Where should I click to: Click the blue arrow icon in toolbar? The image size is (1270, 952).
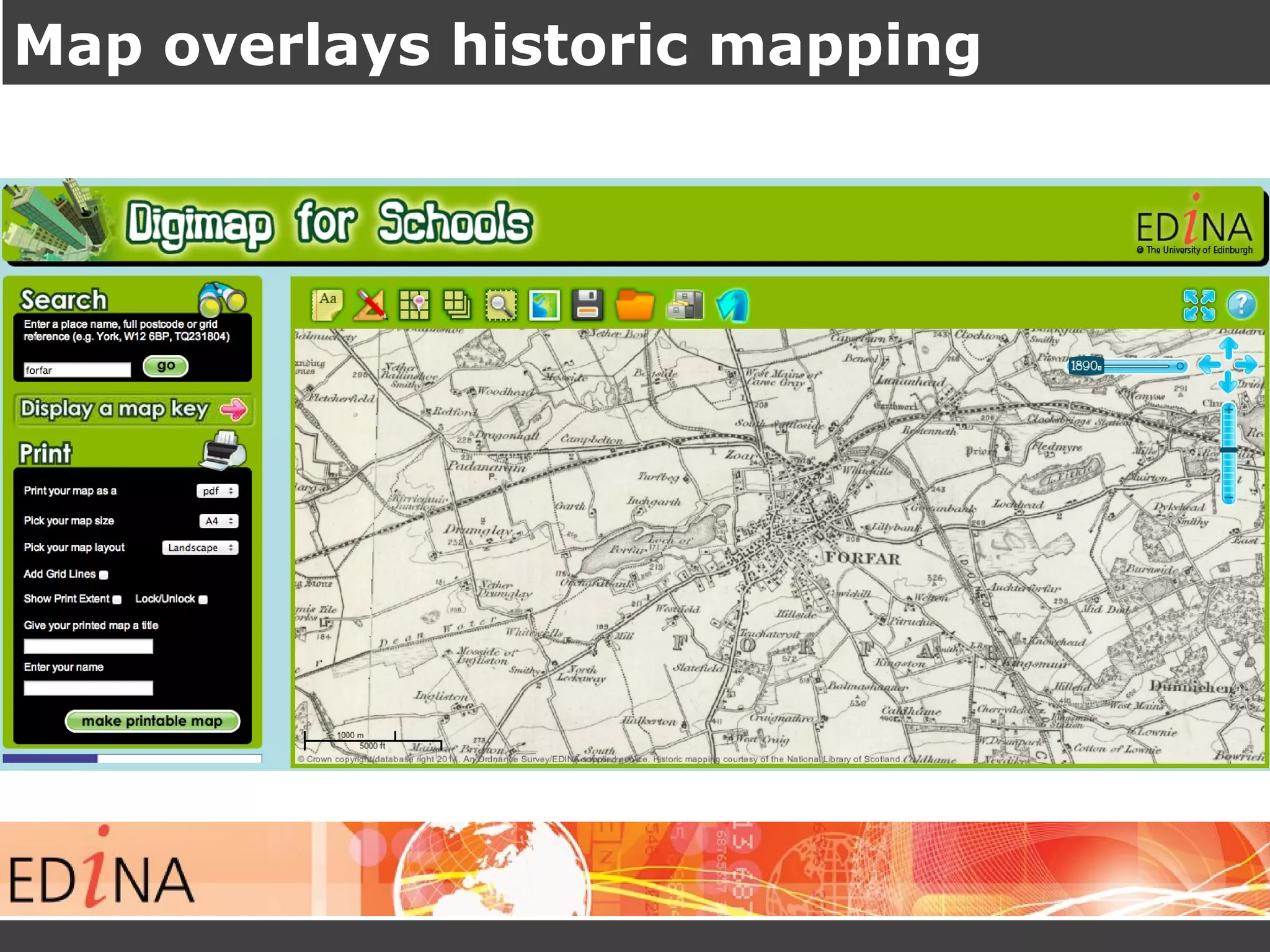(732, 306)
